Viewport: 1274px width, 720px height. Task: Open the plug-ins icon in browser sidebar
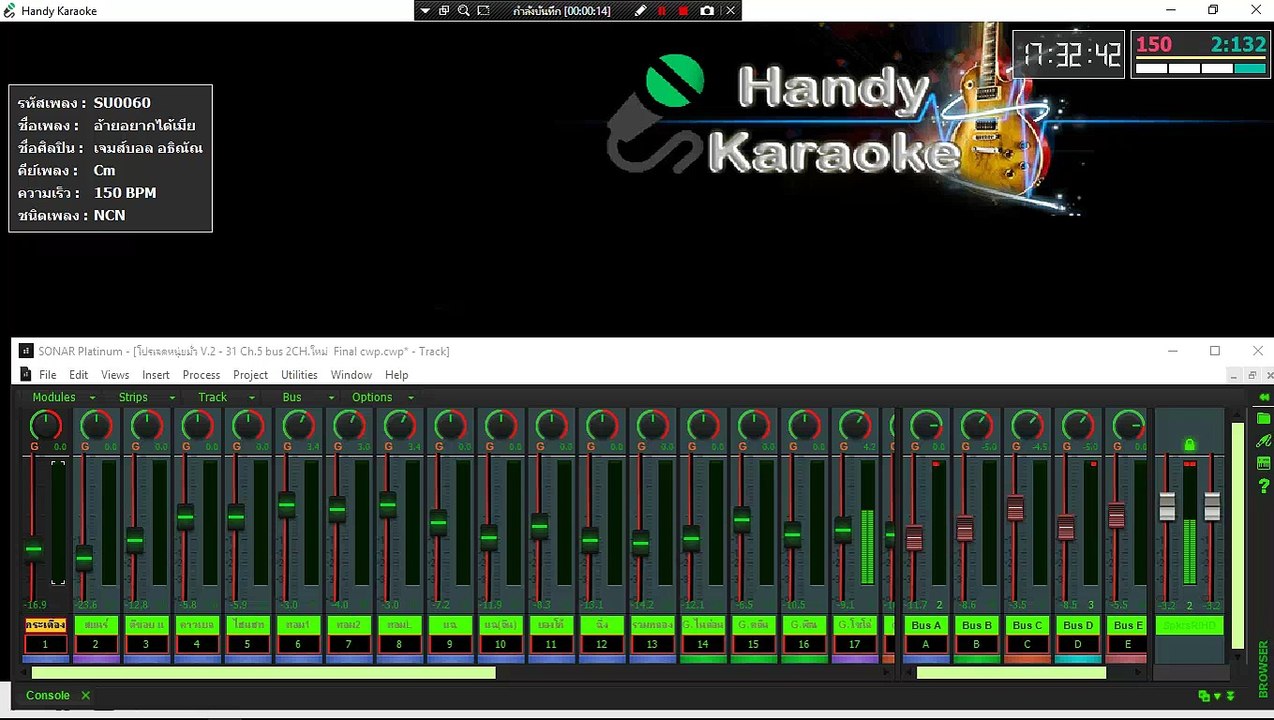pyautogui.click(x=1264, y=440)
